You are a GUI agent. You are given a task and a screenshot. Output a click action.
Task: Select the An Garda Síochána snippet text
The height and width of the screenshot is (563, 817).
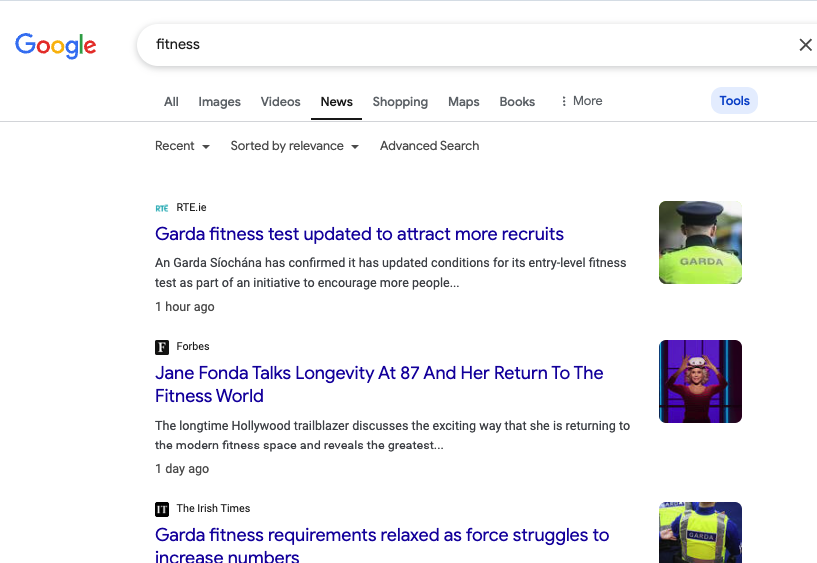(x=390, y=273)
